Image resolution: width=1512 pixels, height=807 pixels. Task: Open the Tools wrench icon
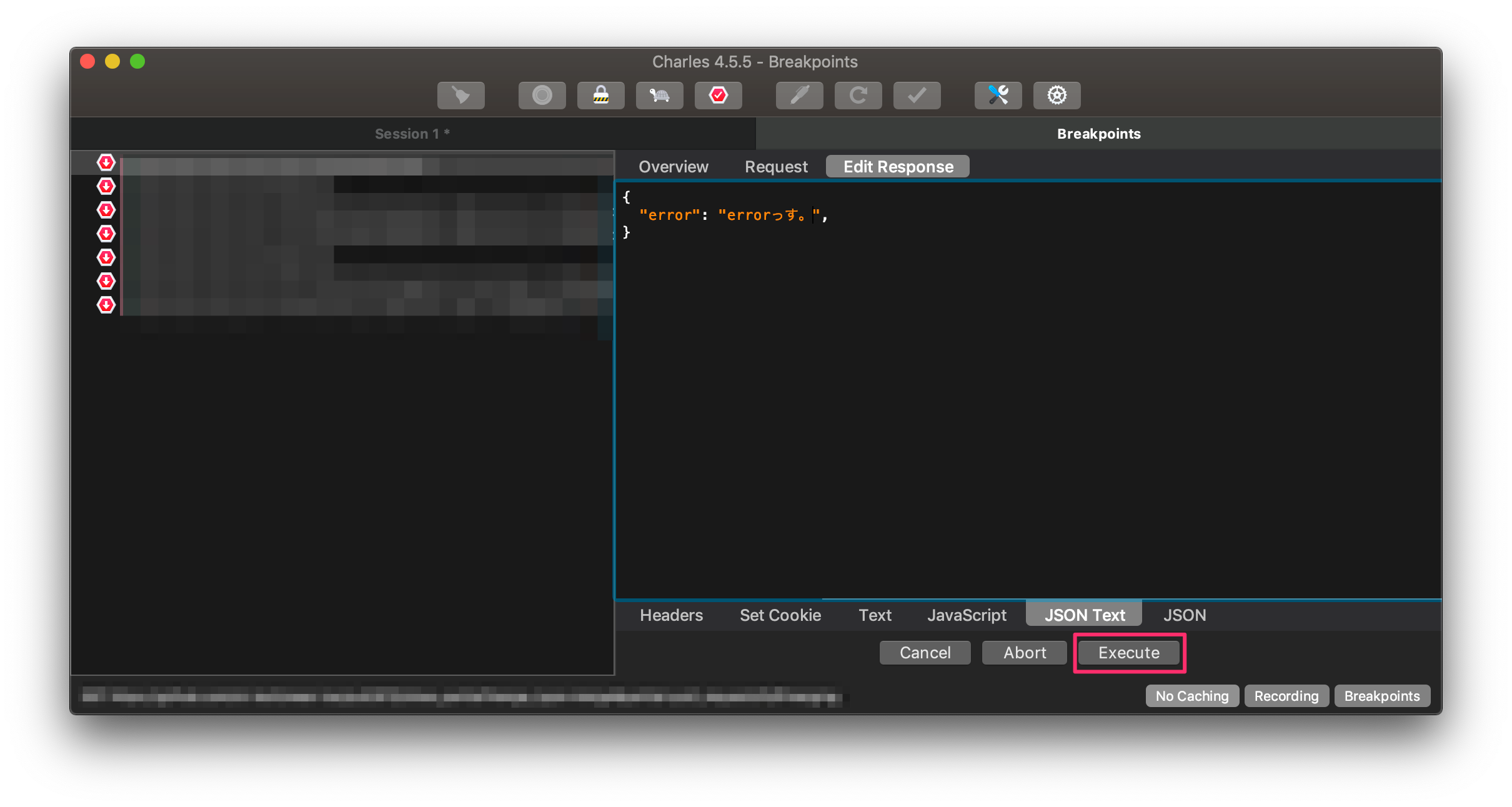point(998,96)
